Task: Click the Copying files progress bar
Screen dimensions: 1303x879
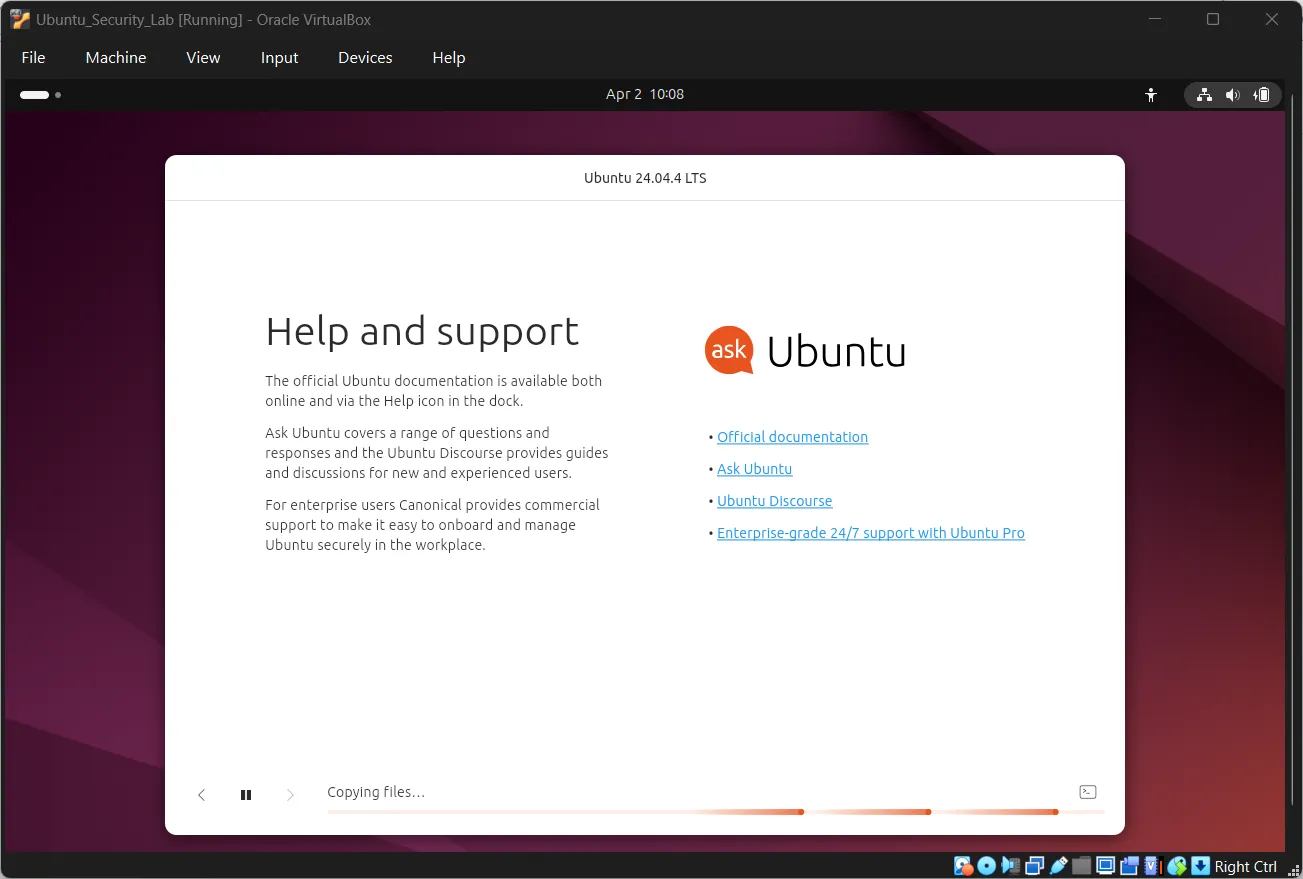Action: pos(712,811)
